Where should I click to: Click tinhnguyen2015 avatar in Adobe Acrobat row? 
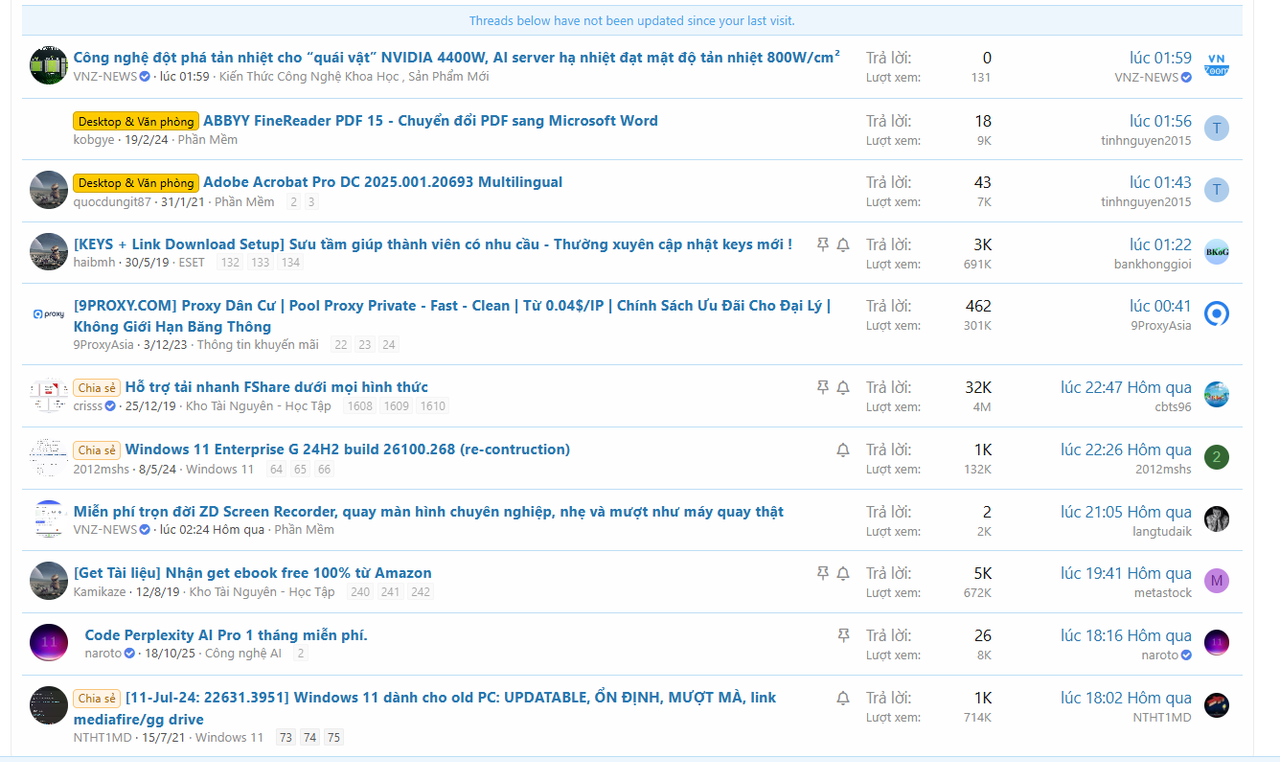click(x=1216, y=190)
